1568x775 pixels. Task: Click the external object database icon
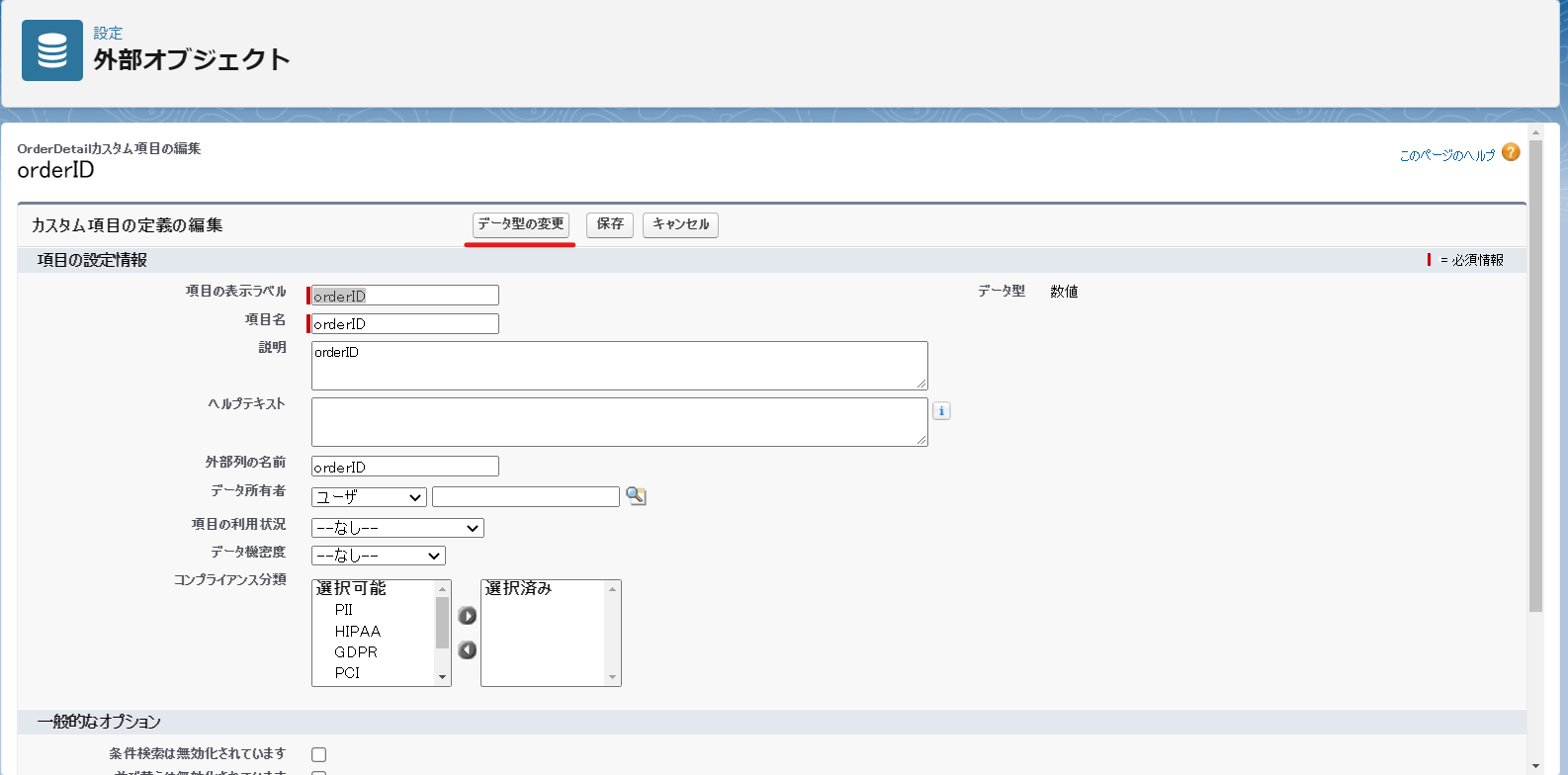[x=52, y=50]
